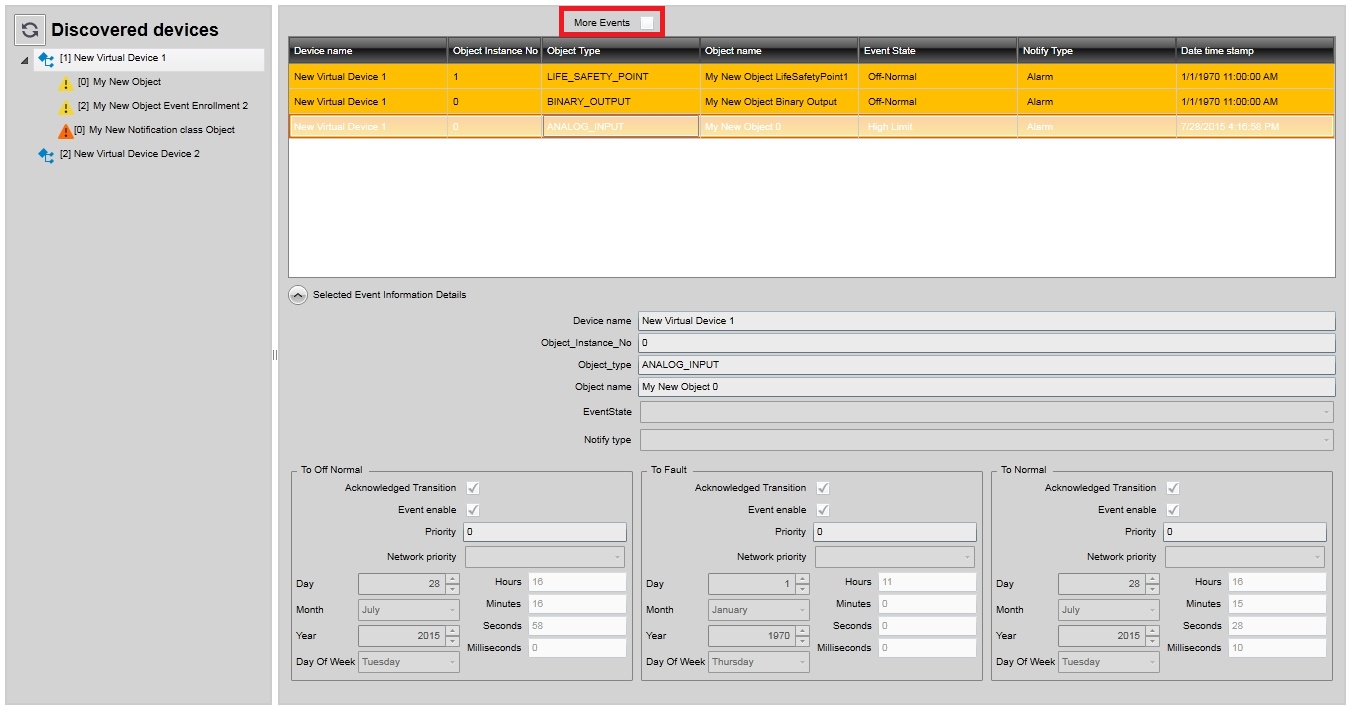Collapse Selected Event Information Details section
Image resolution: width=1352 pixels, height=711 pixels.
click(298, 295)
